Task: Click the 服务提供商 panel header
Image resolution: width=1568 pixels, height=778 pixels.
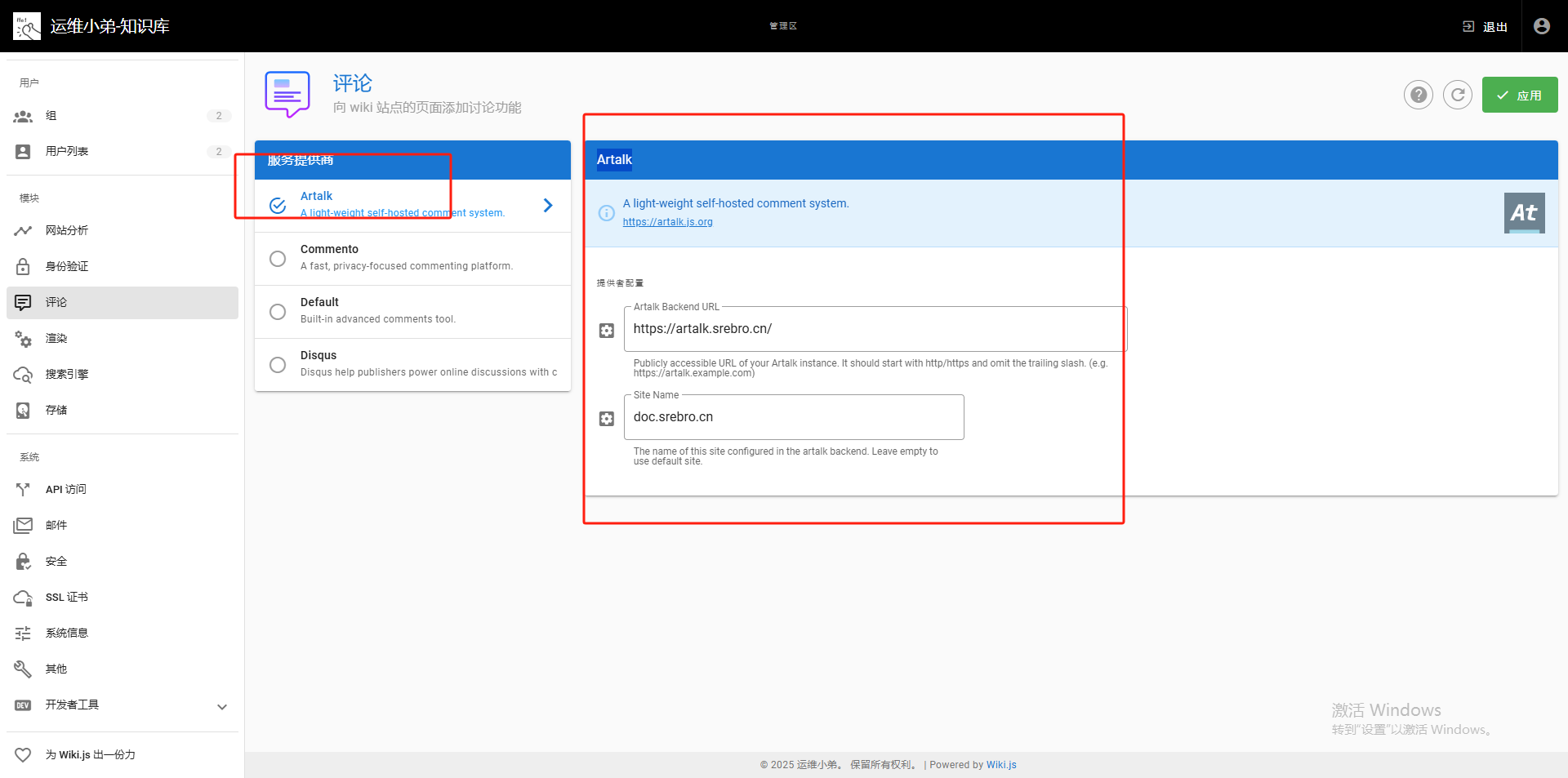Action: point(412,160)
